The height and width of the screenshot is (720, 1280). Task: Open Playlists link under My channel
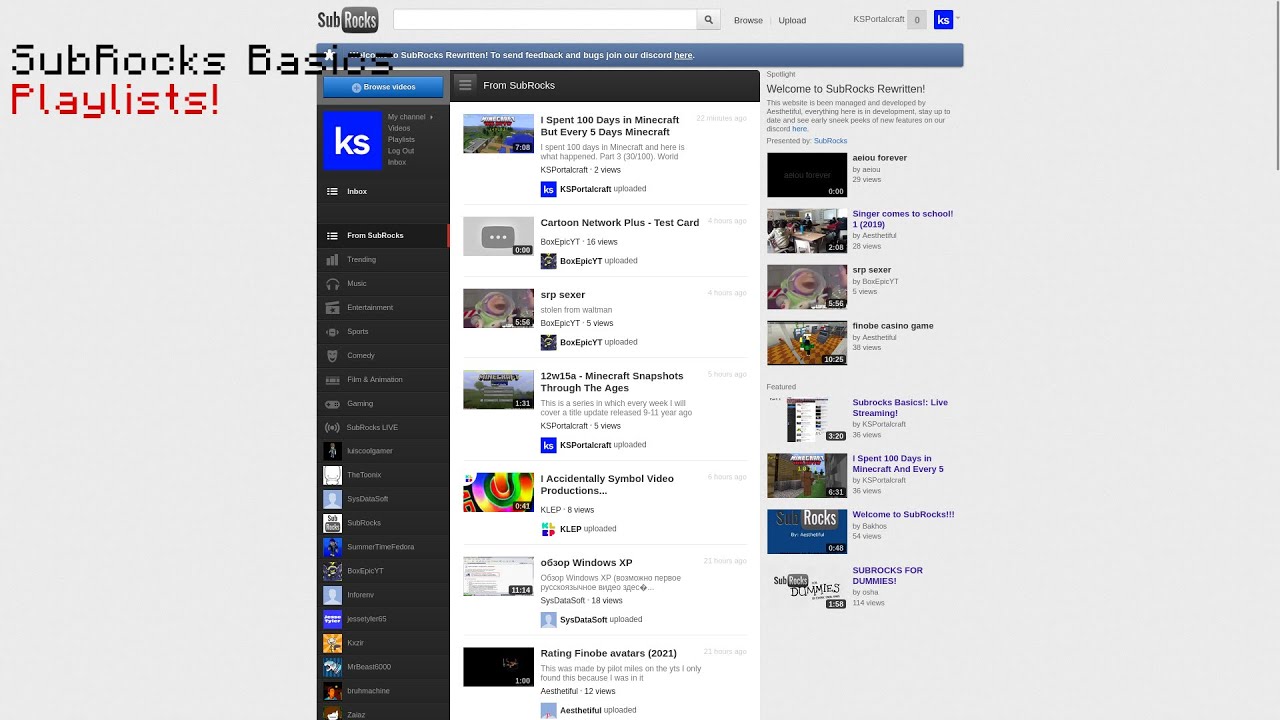[x=401, y=140]
